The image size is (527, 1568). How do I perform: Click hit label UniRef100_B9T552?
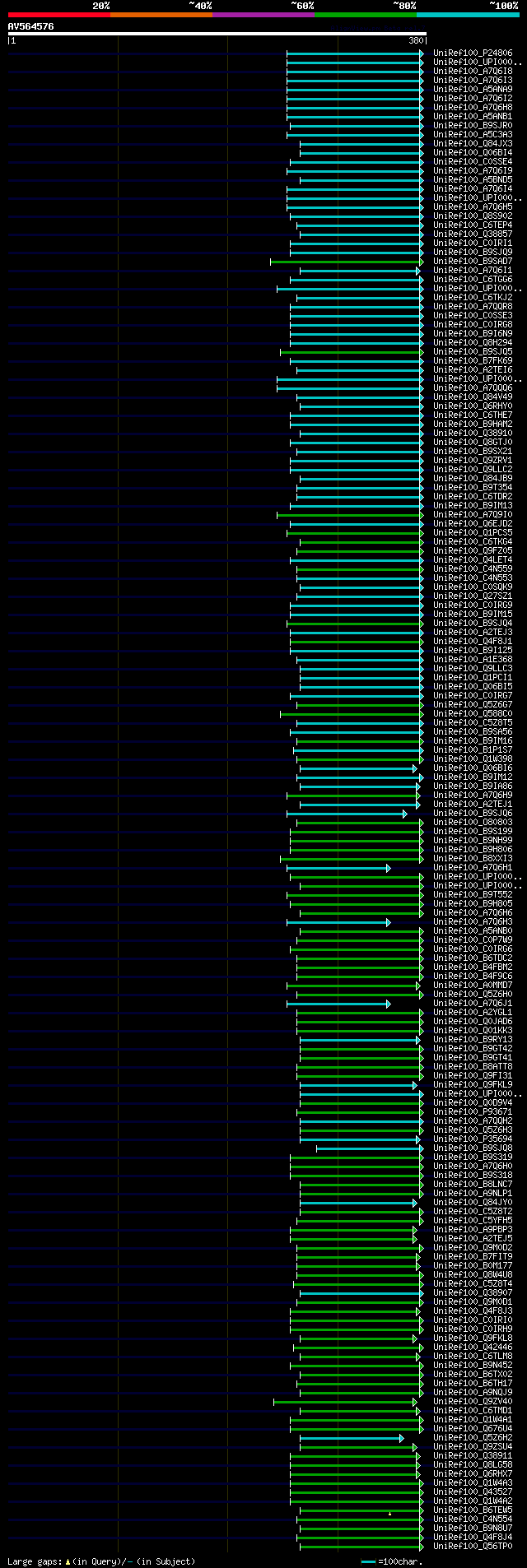tap(473, 895)
